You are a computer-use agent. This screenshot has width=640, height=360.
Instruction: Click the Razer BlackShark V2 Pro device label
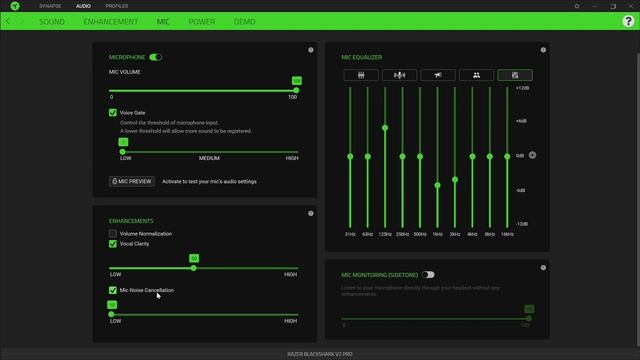point(320,354)
